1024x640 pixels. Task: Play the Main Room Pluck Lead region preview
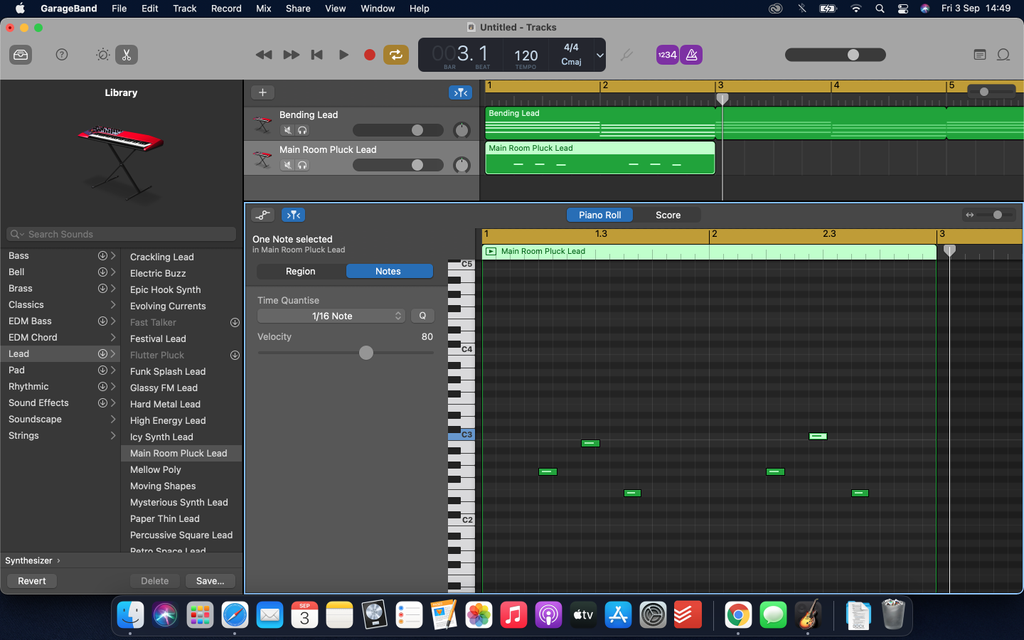(491, 251)
